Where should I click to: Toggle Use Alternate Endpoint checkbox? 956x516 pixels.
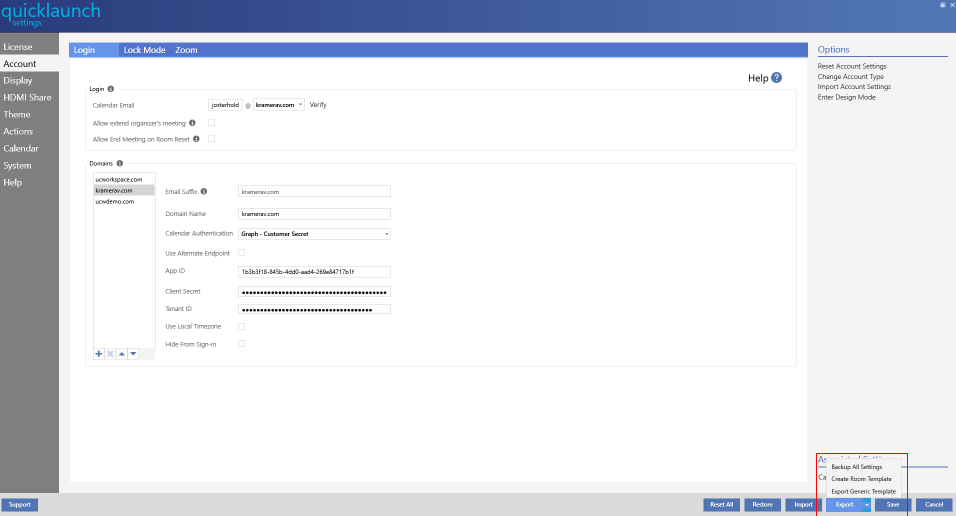241,253
